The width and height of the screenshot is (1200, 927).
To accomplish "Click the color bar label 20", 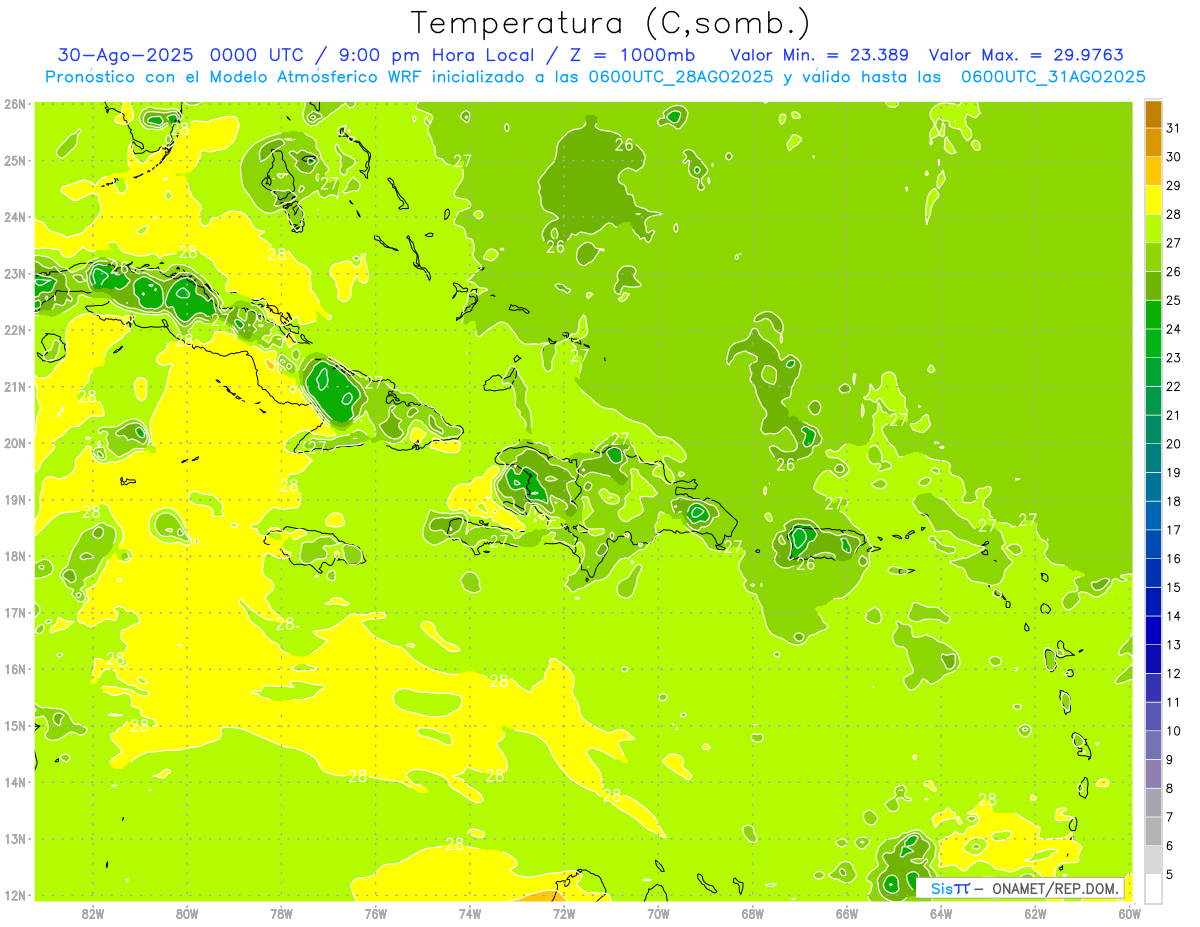I will coord(1174,444).
